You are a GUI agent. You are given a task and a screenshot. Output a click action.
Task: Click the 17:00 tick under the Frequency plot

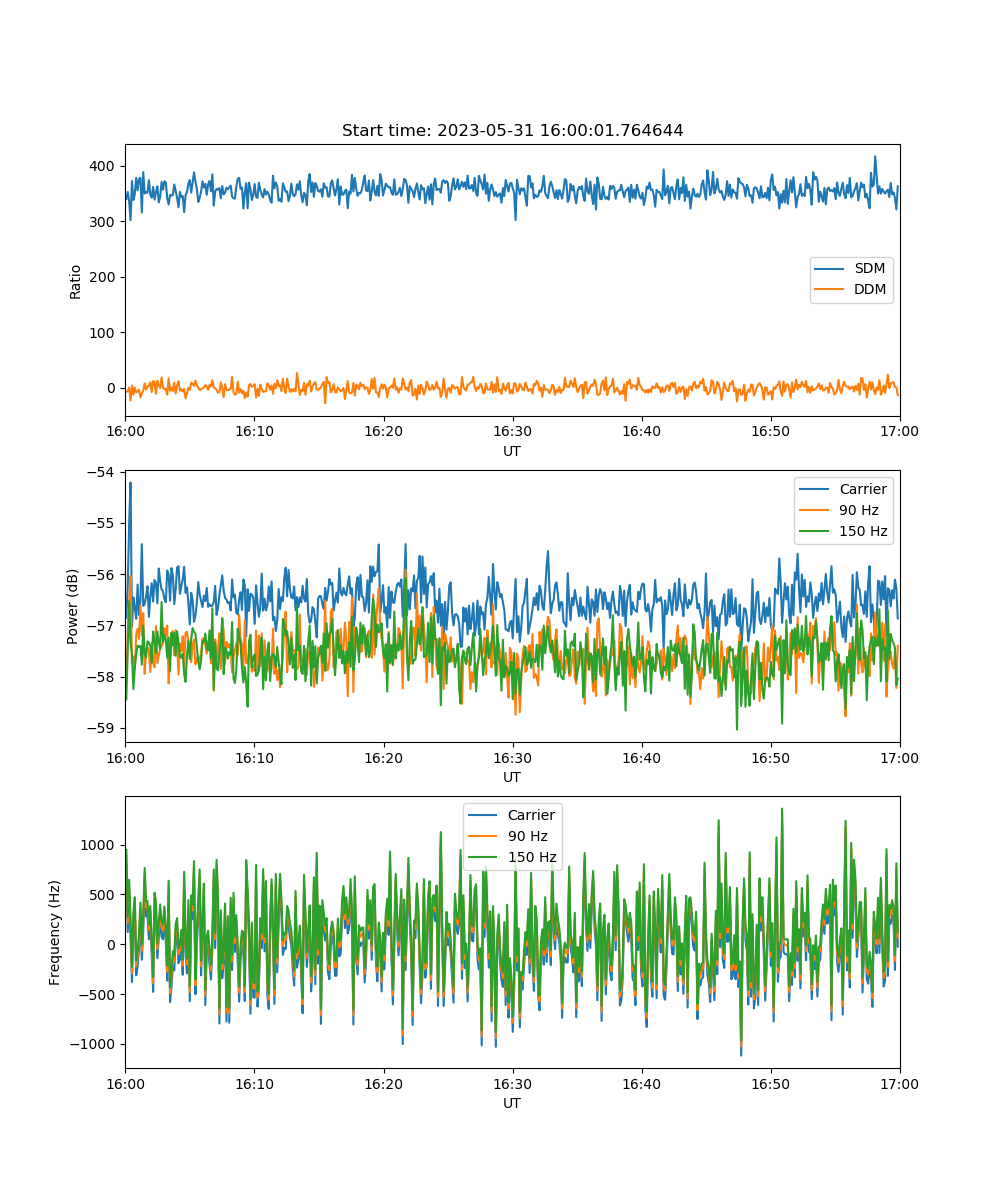pyautogui.click(x=900, y=1083)
